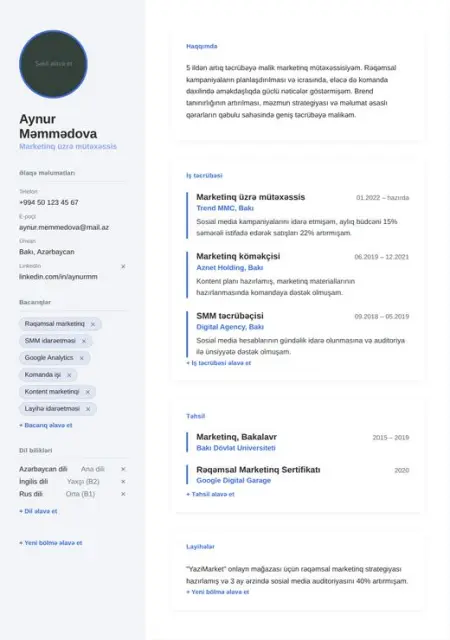Edit the address Bakı, Azərbaycan
This screenshot has height=640, width=450.
[x=47, y=252]
